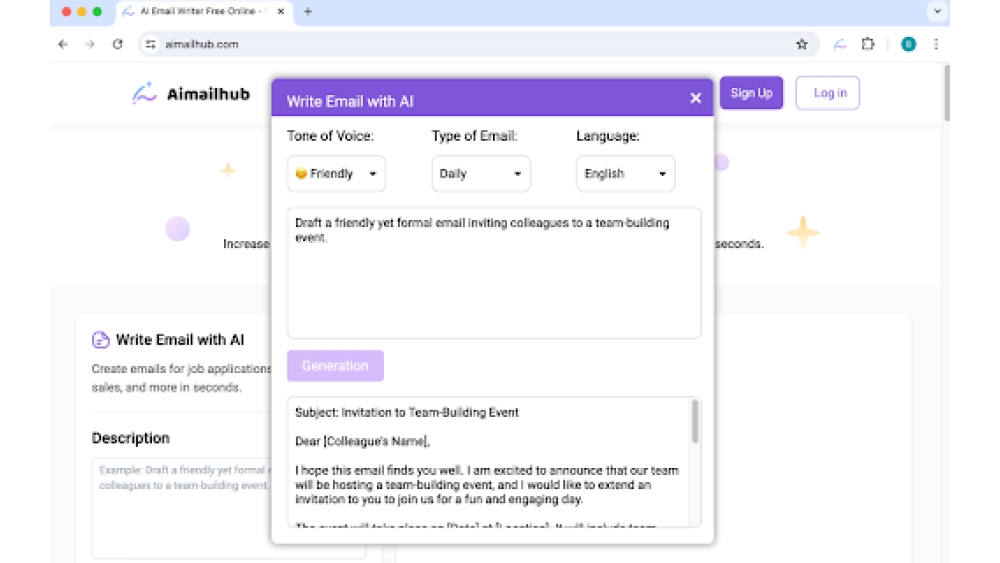1000x563 pixels.
Task: Click the Tone of Voice label
Action: tap(330, 136)
